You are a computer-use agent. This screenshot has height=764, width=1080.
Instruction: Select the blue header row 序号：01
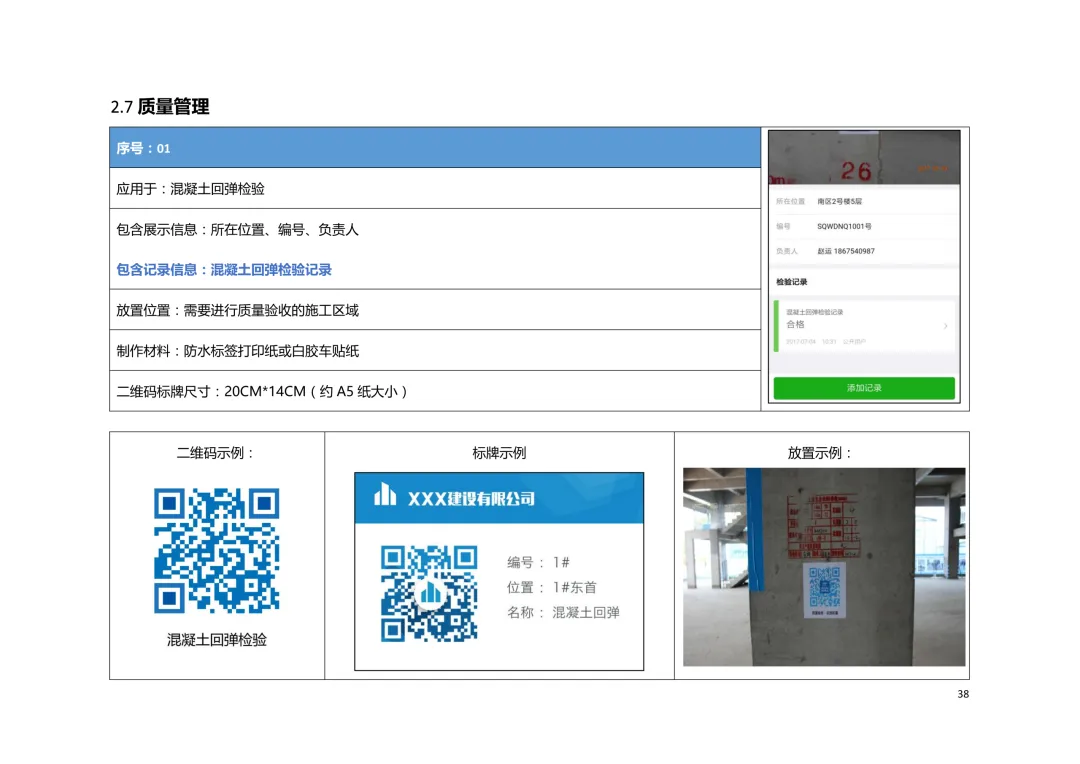pyautogui.click(x=435, y=147)
